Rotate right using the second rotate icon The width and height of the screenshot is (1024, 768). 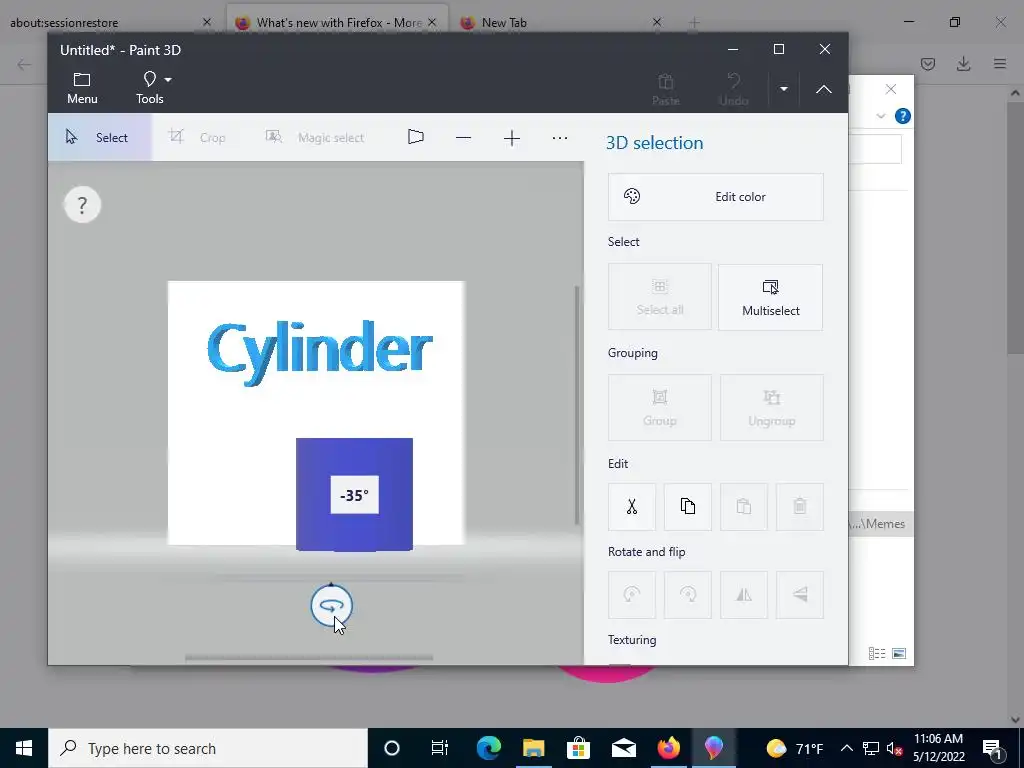688,595
